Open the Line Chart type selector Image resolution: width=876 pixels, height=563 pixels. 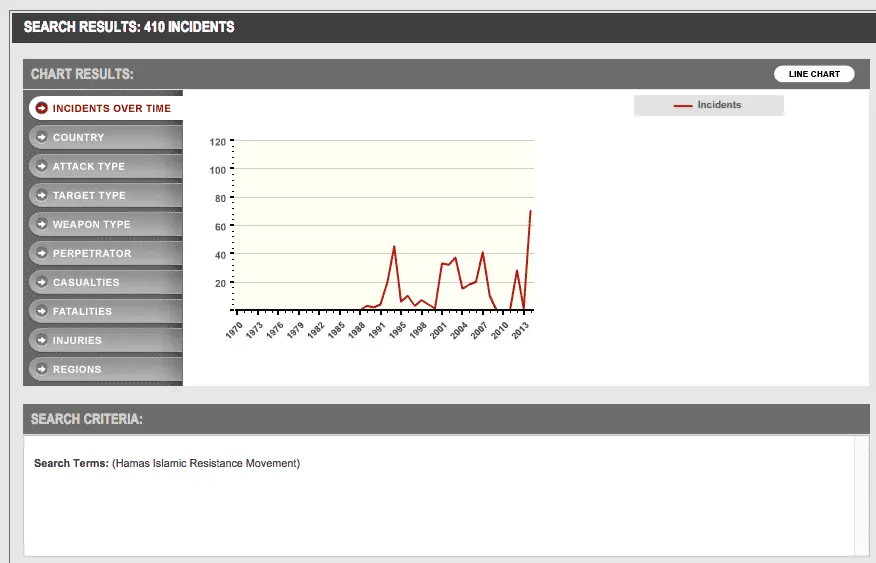click(x=813, y=74)
